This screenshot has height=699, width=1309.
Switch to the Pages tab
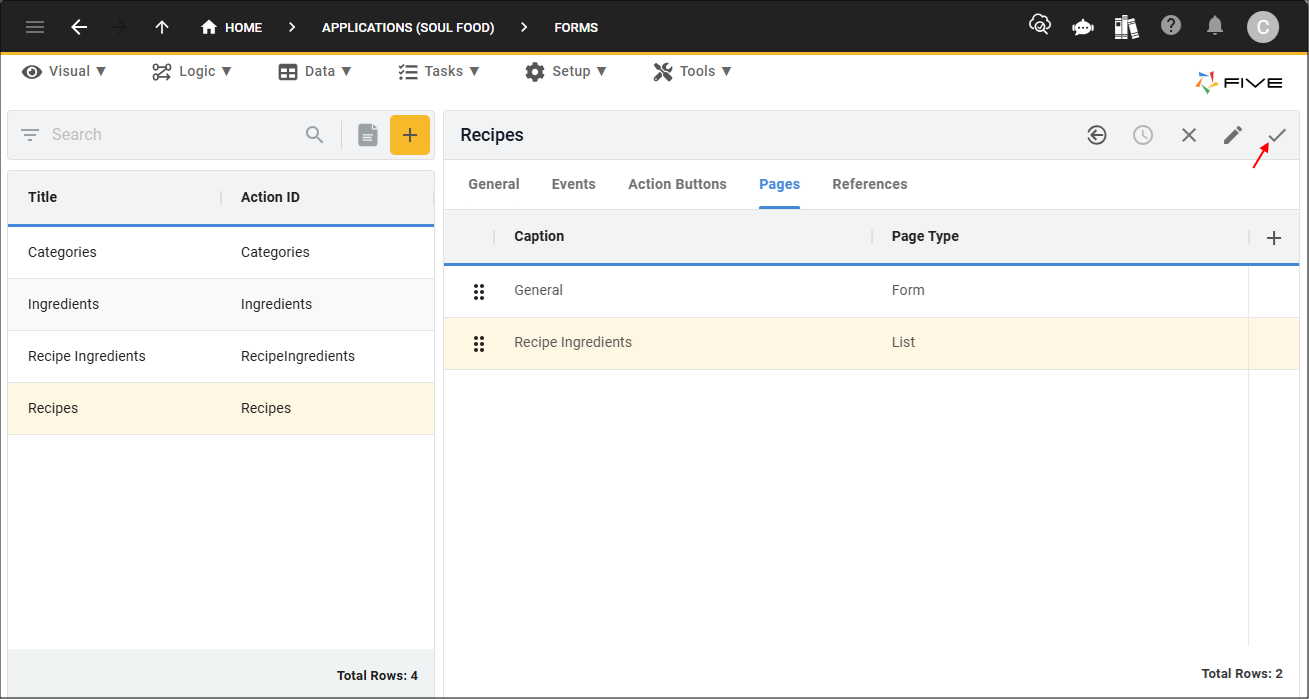pyautogui.click(x=779, y=184)
